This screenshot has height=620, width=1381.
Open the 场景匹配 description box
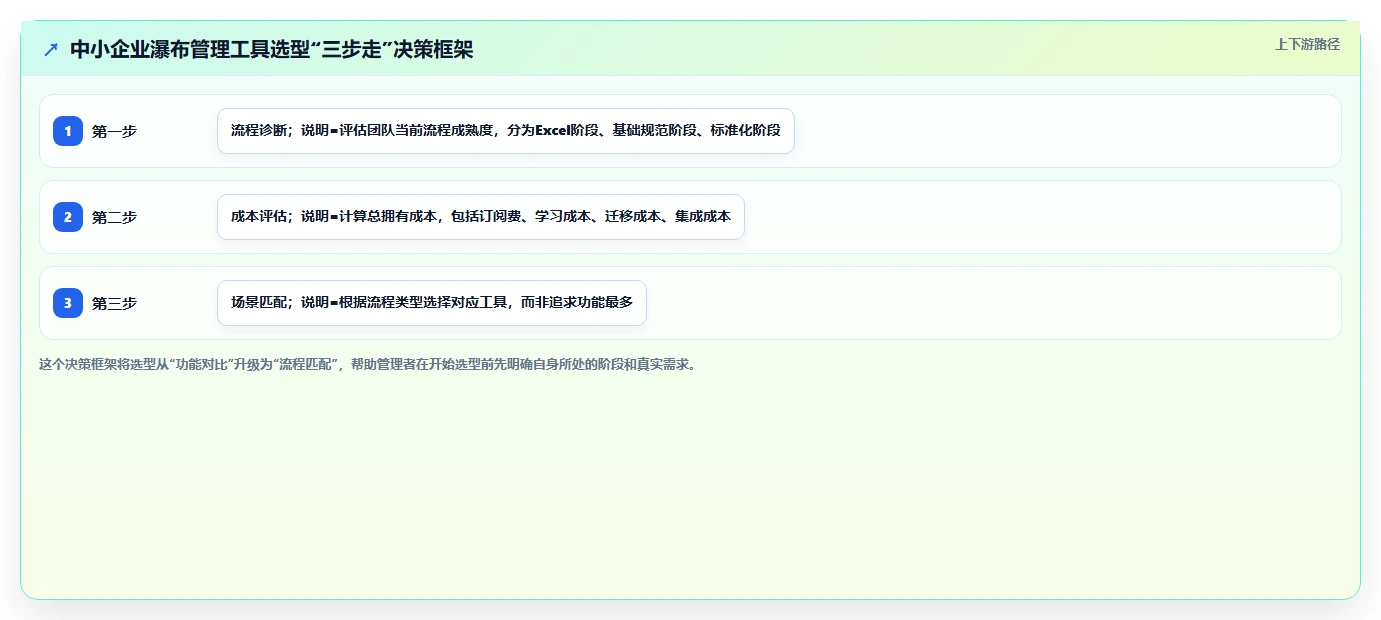(x=432, y=303)
